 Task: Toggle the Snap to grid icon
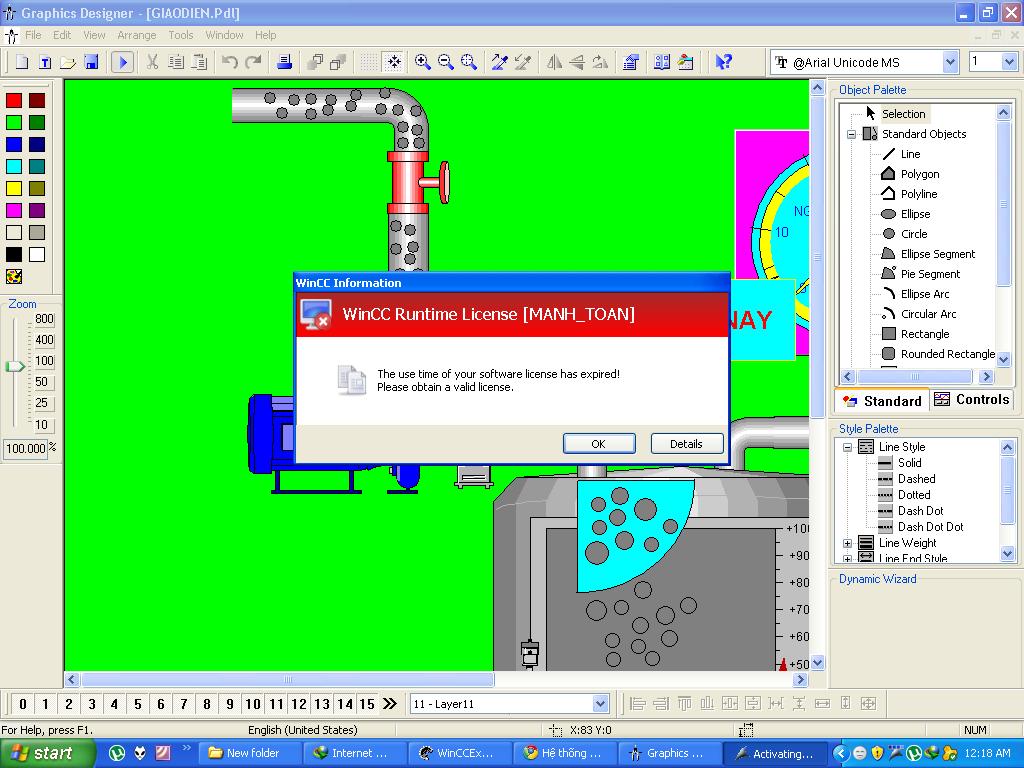pyautogui.click(x=394, y=63)
